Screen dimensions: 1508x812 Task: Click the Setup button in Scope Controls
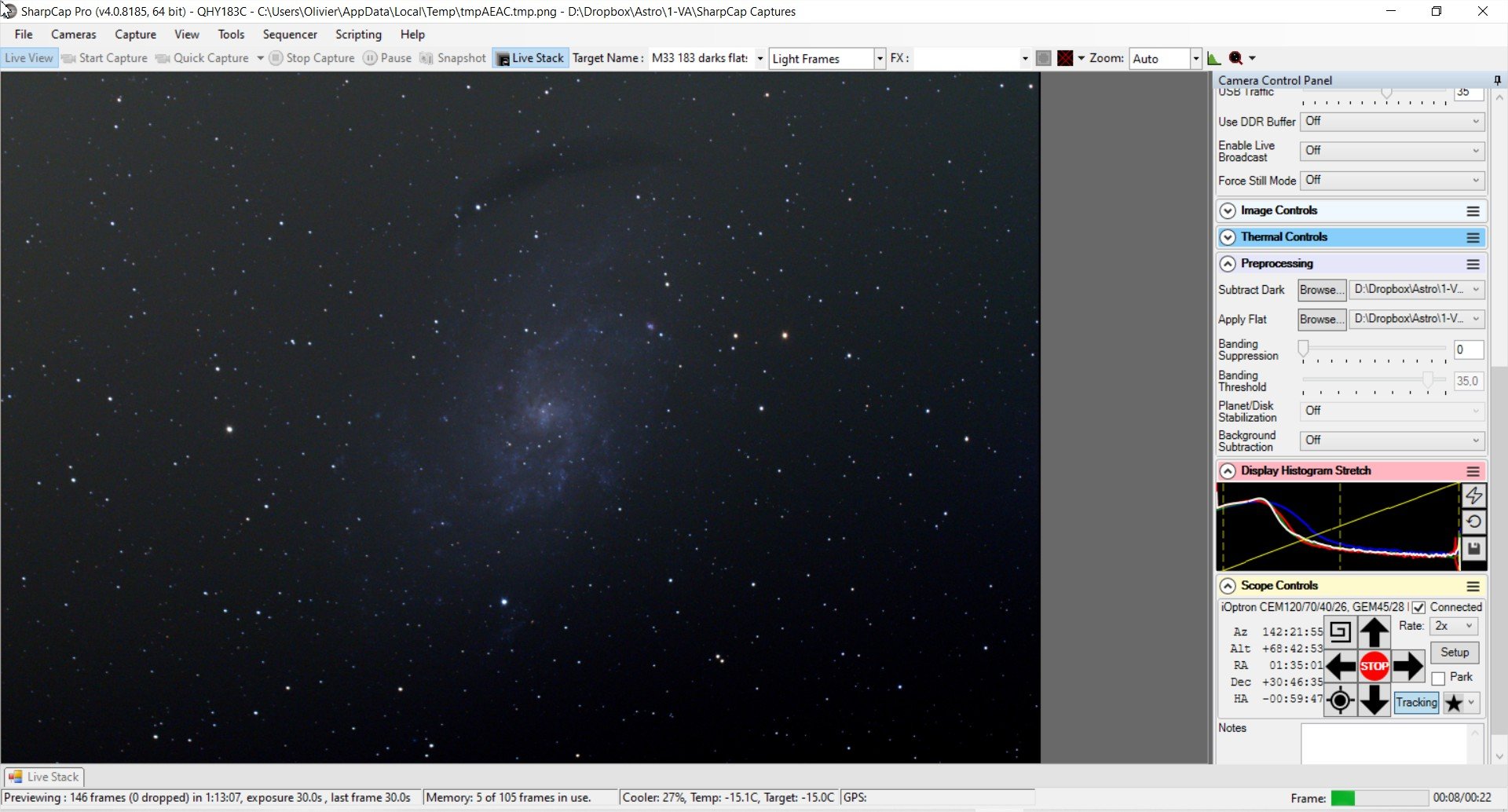pyautogui.click(x=1455, y=653)
